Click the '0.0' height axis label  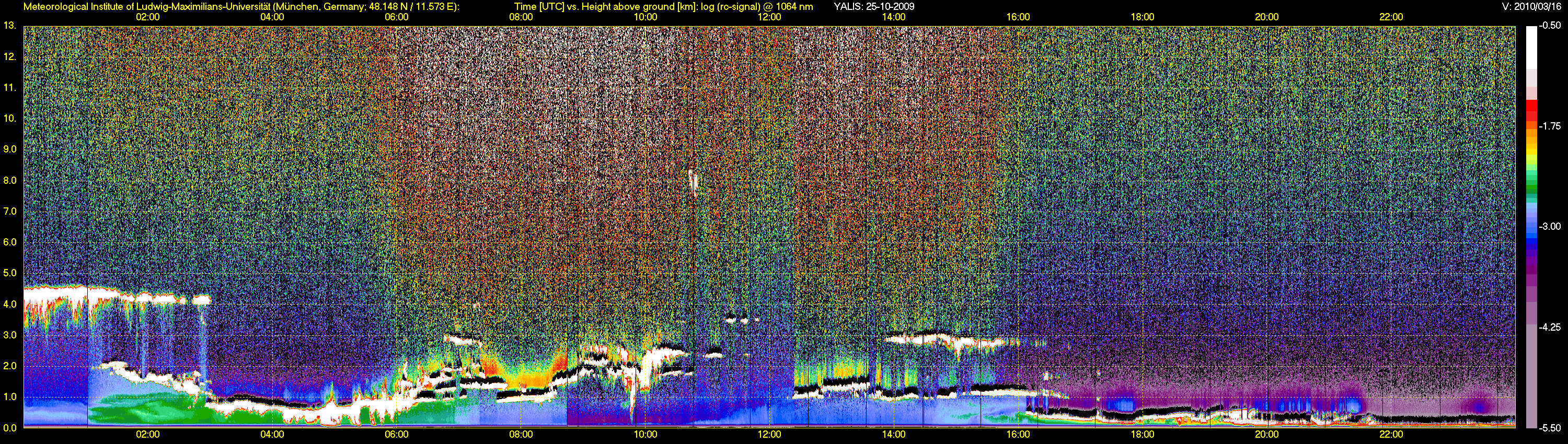10,428
